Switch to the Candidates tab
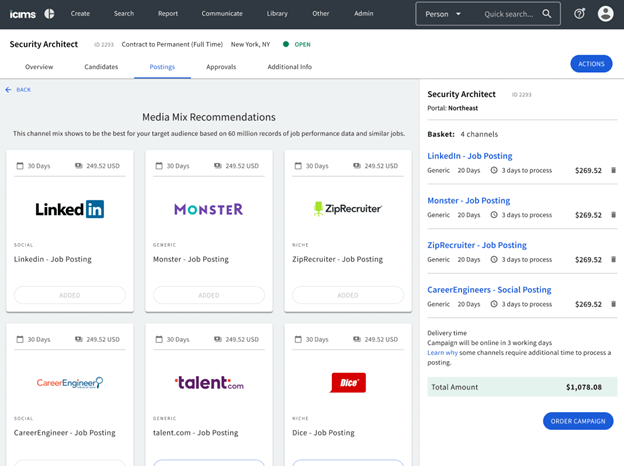624x466 pixels. [x=100, y=67]
